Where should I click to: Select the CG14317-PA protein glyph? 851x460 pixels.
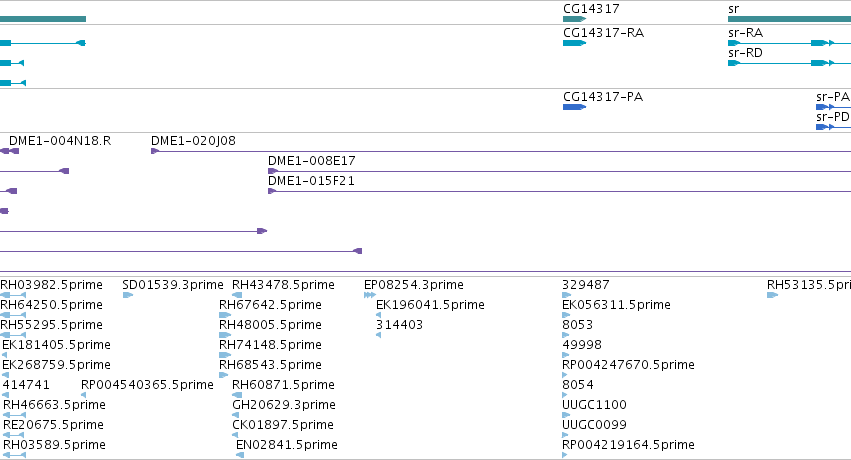pos(574,107)
